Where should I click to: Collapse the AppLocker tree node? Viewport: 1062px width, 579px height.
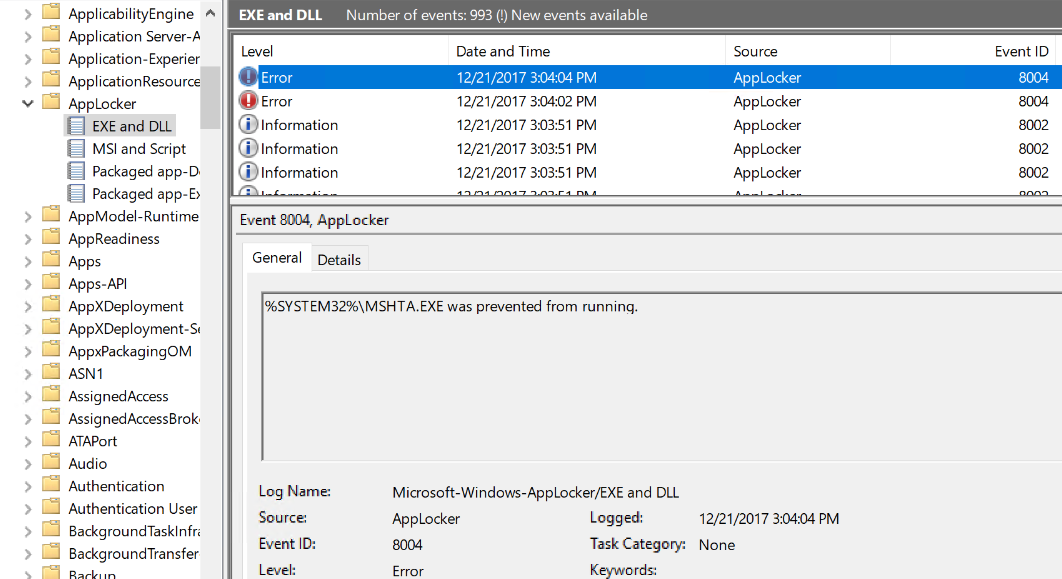[27, 104]
